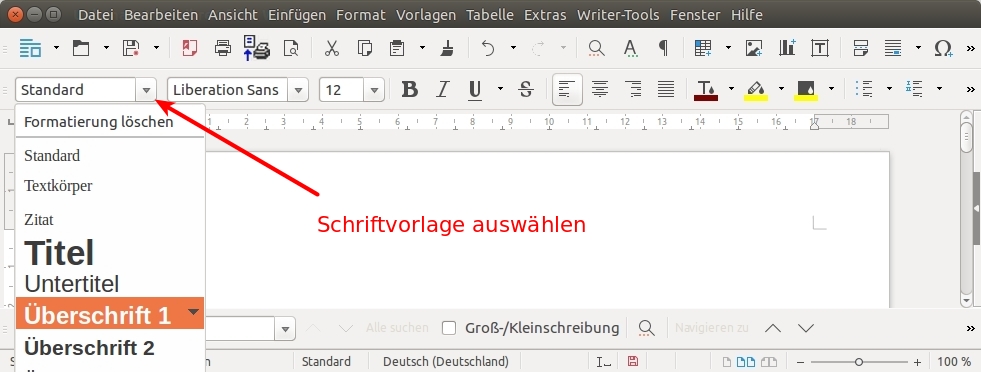The width and height of the screenshot is (981, 372).
Task: Click the Undo arrow icon
Action: click(x=488, y=48)
